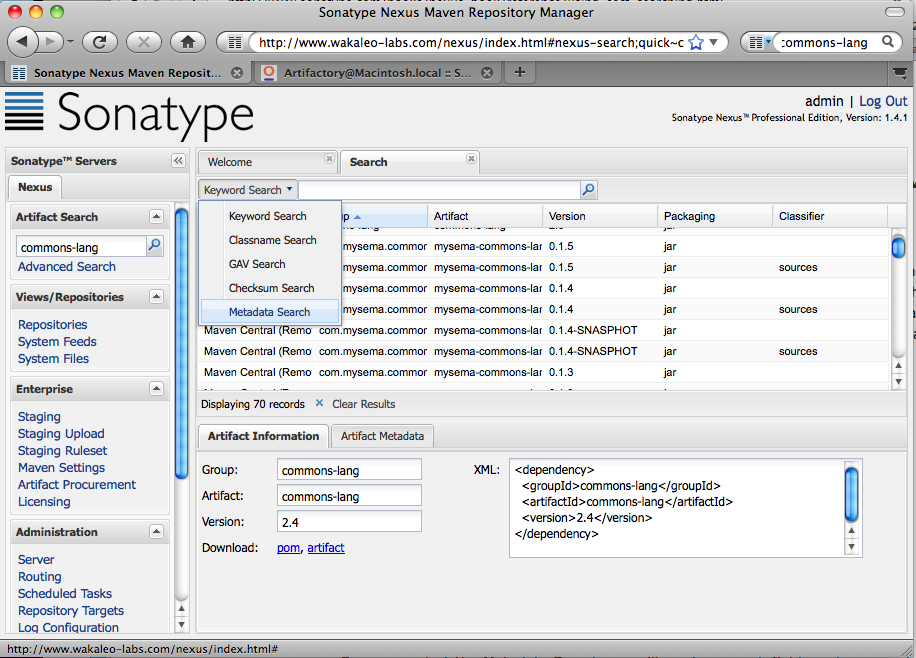Click the main search box magnifier icon
The width and height of the screenshot is (916, 658).
pos(588,189)
